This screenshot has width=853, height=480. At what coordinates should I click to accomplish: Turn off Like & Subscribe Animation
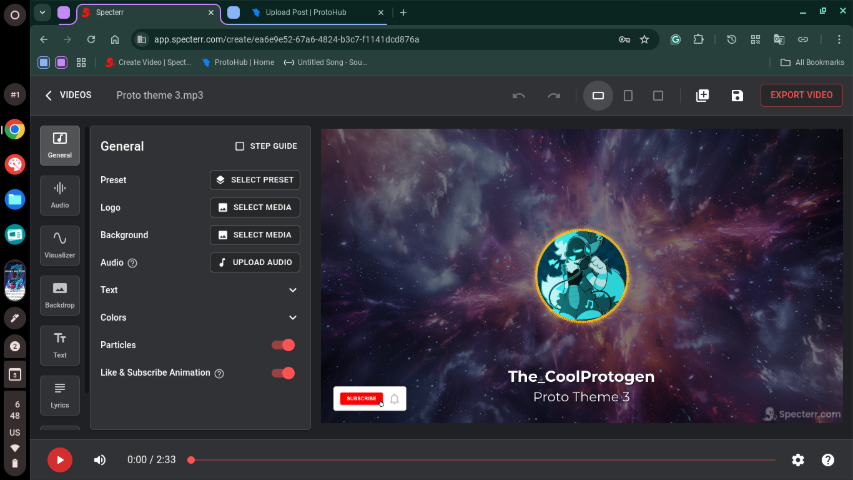click(x=283, y=373)
